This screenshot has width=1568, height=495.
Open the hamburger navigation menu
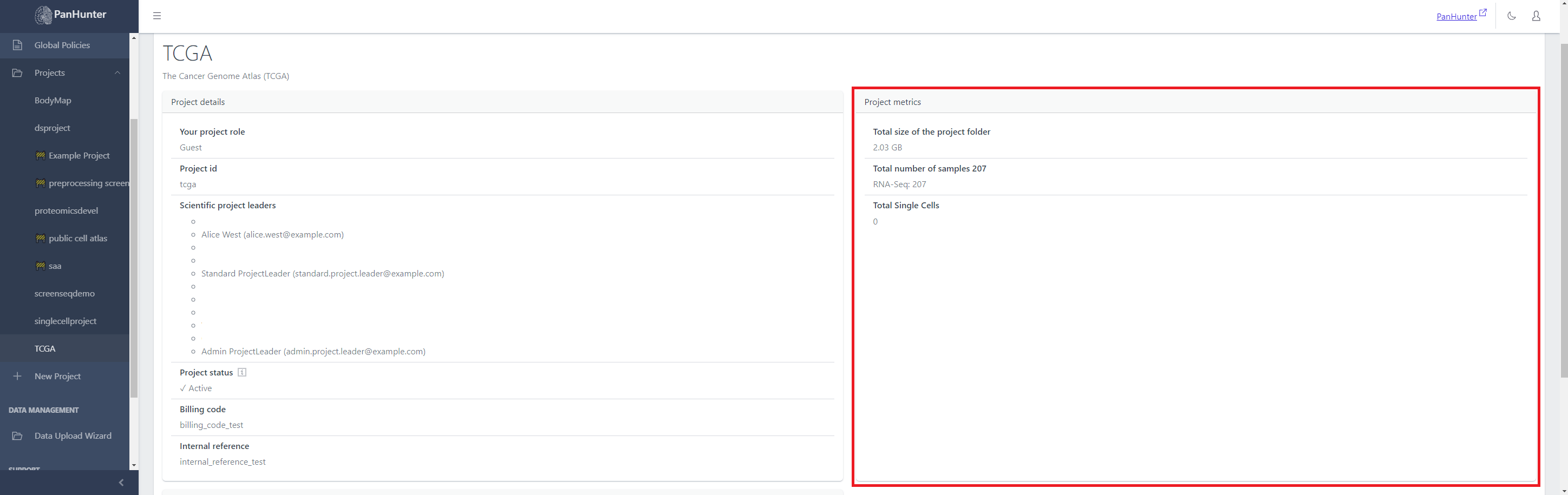(156, 16)
